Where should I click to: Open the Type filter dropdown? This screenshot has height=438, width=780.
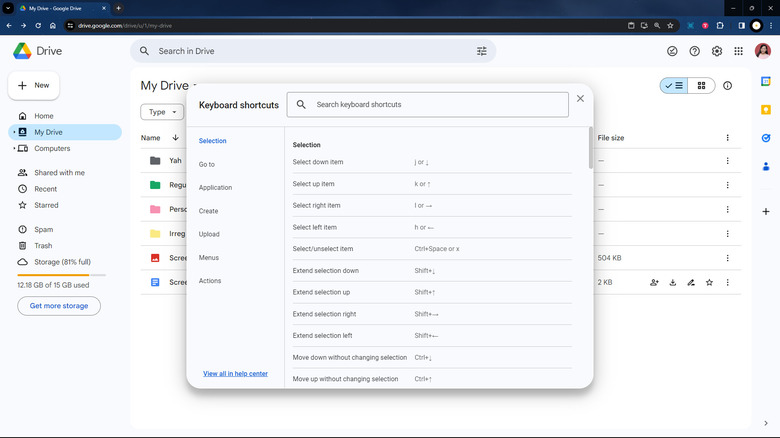click(x=163, y=112)
